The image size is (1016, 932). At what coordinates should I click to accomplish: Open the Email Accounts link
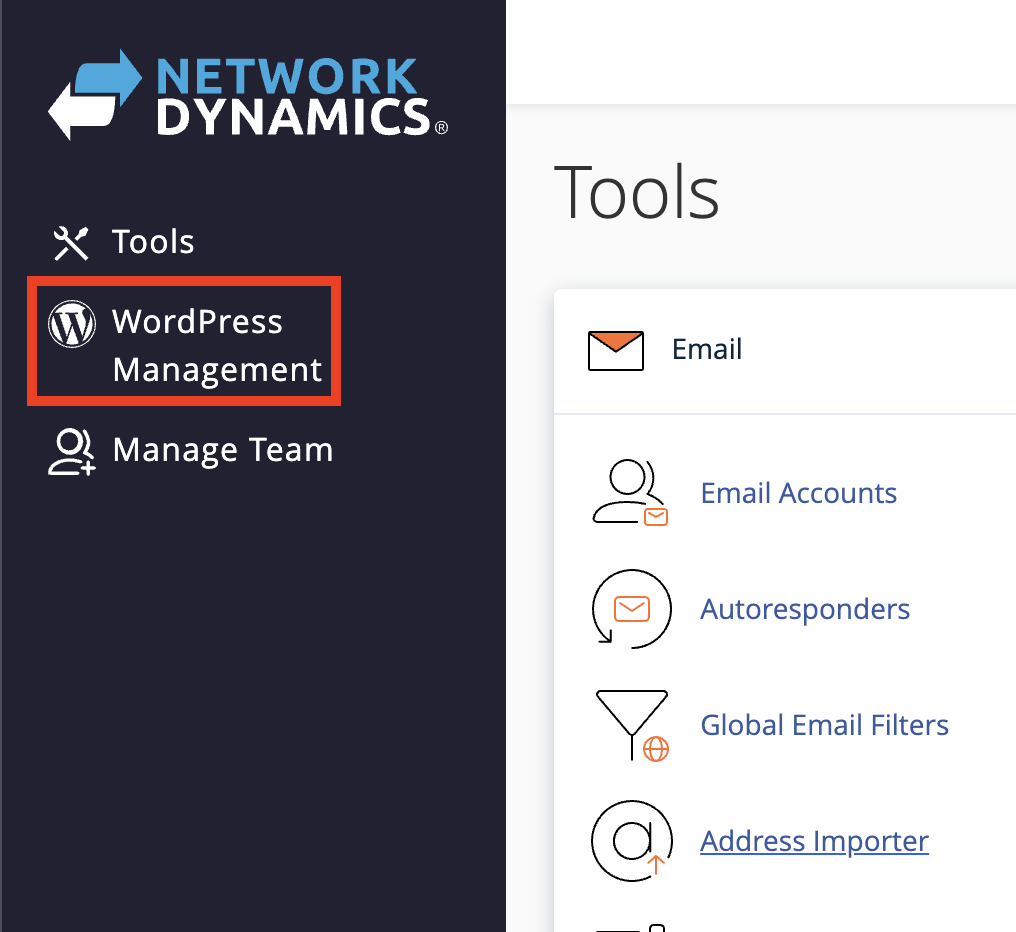tap(798, 493)
